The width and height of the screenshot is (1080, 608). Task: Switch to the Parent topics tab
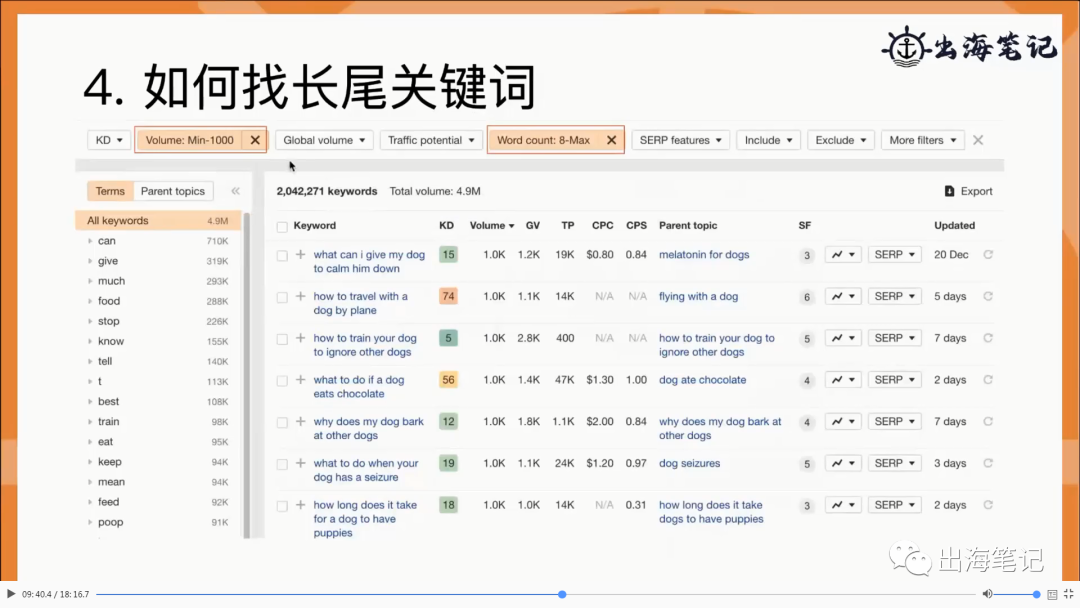point(173,191)
